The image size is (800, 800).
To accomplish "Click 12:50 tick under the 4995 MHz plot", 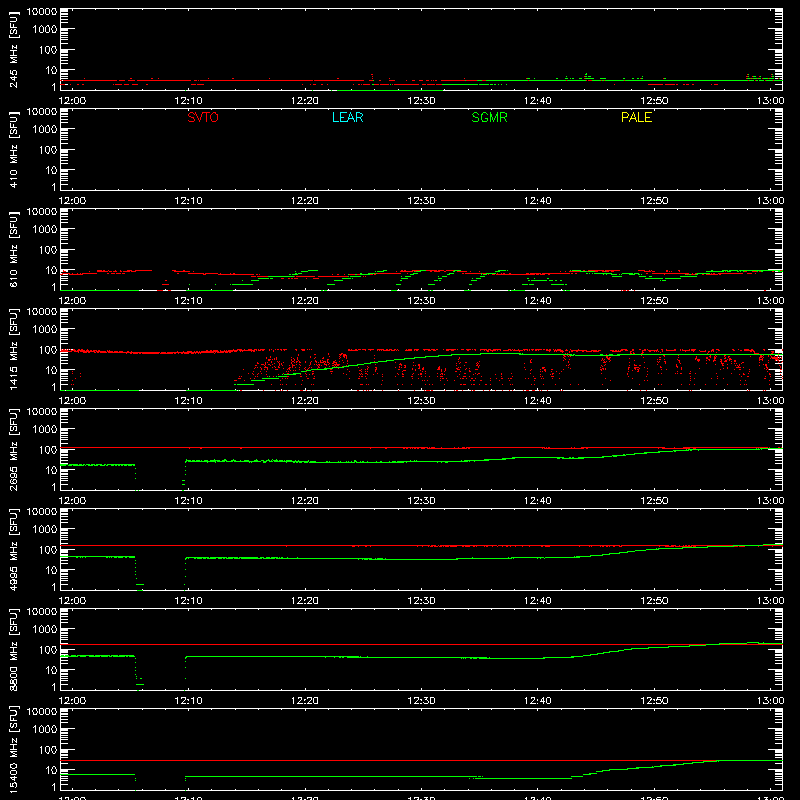I will pos(654,601).
